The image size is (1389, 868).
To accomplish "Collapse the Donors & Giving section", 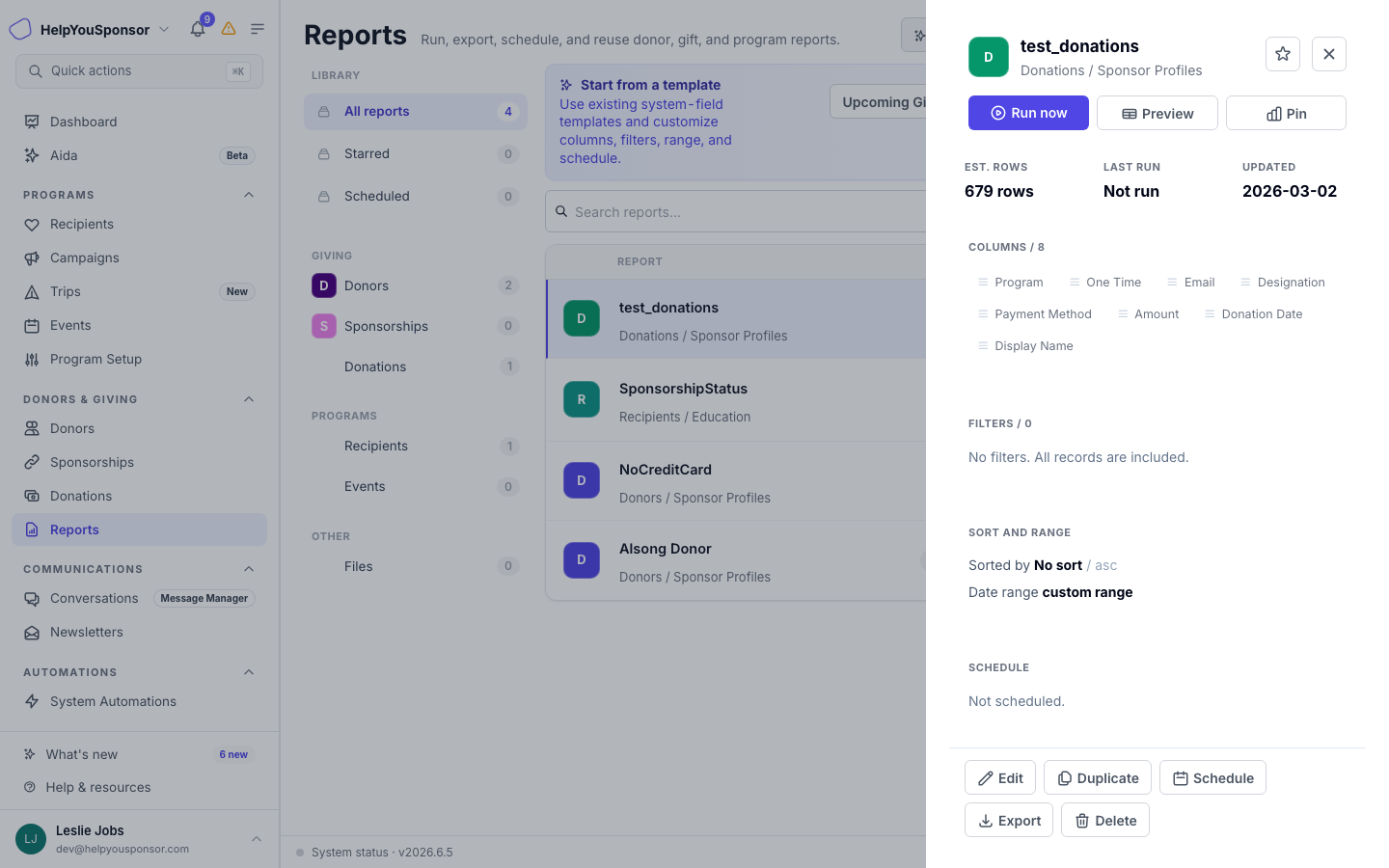I will [x=249, y=399].
